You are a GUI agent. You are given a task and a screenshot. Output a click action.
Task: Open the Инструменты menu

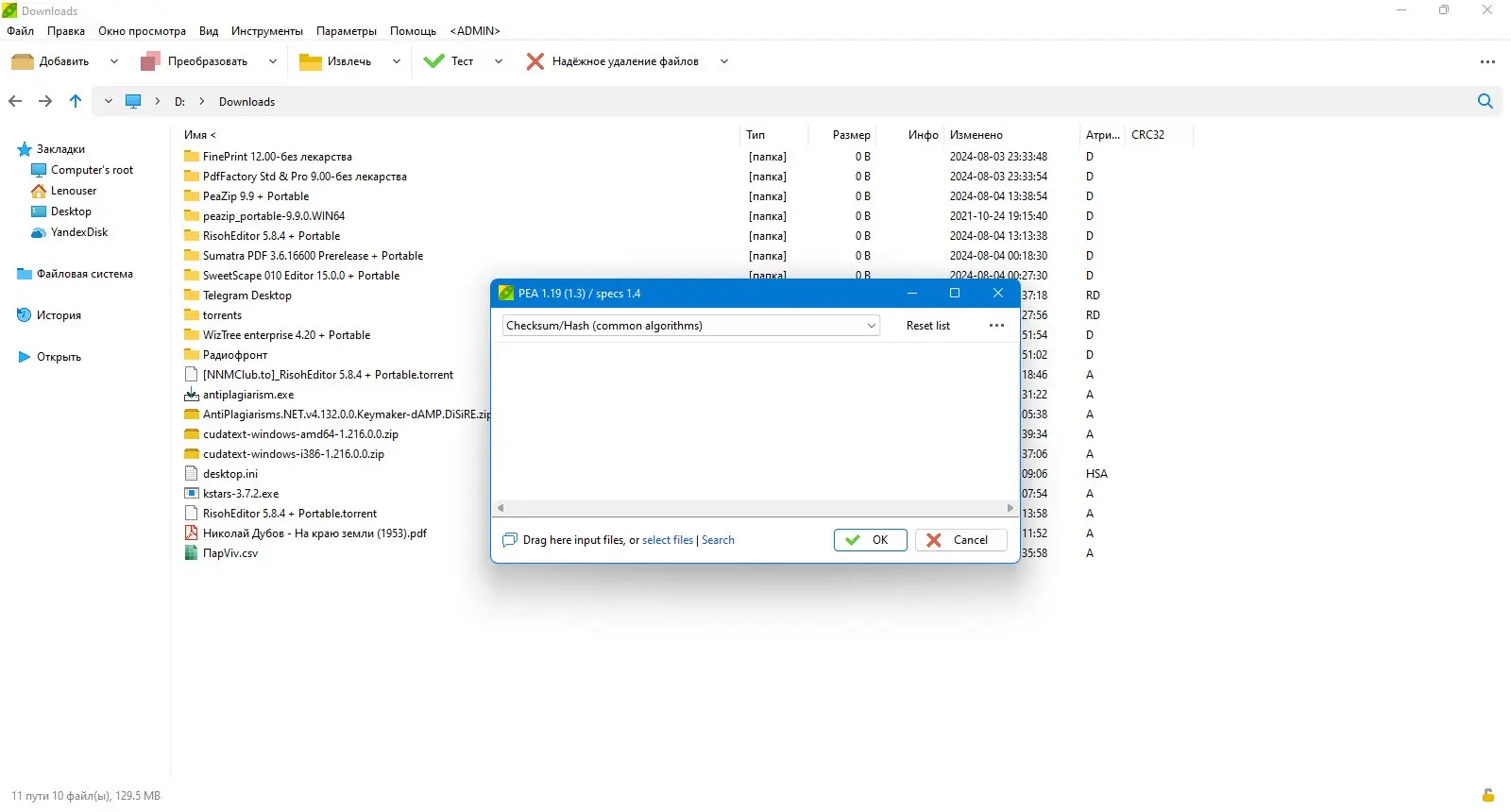[267, 31]
